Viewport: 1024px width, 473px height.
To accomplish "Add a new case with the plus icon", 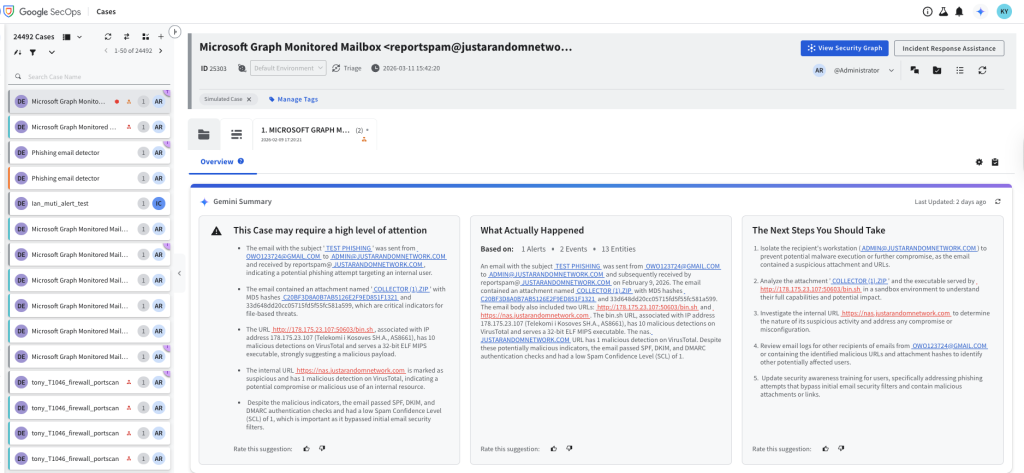I will pyautogui.click(x=161, y=37).
